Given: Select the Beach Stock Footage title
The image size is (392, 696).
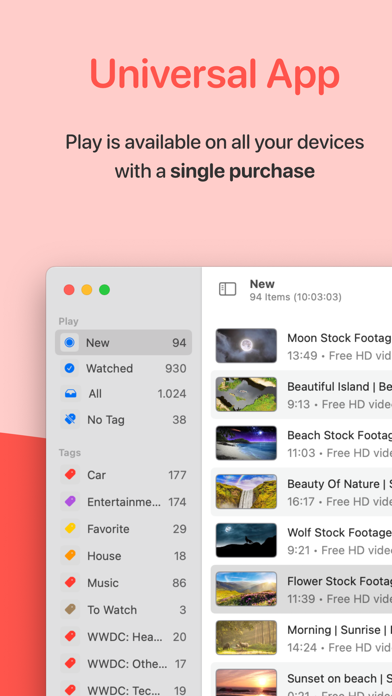Looking at the screenshot, I should click(x=340, y=435).
